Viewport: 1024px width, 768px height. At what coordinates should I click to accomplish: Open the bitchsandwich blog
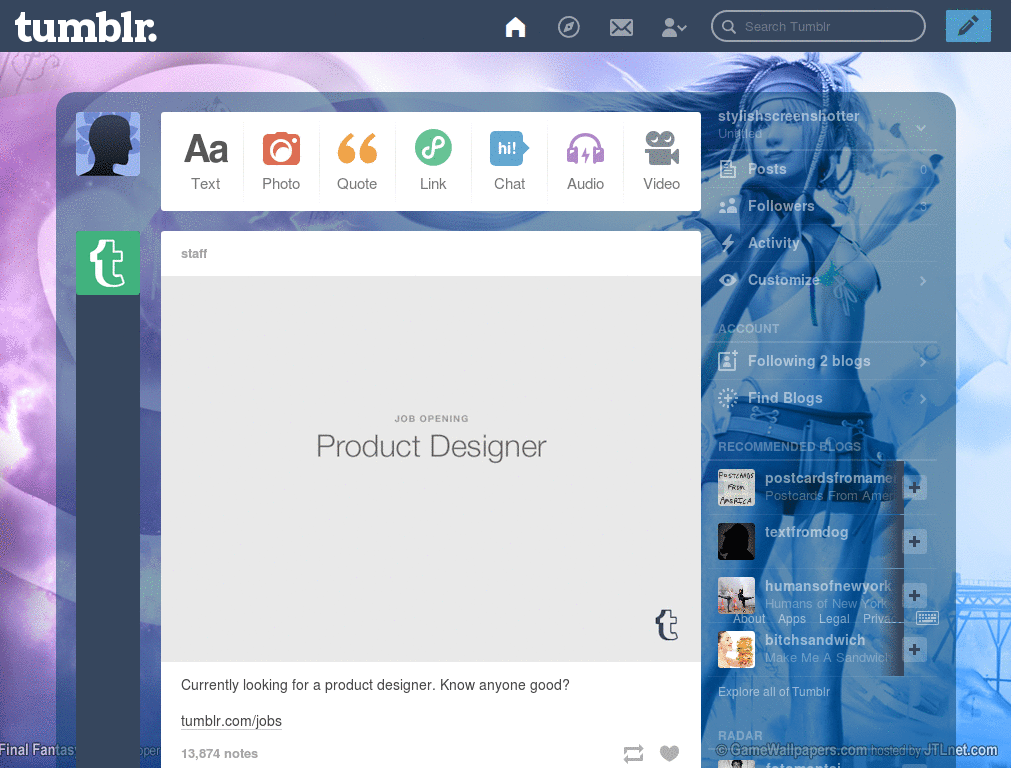(815, 640)
